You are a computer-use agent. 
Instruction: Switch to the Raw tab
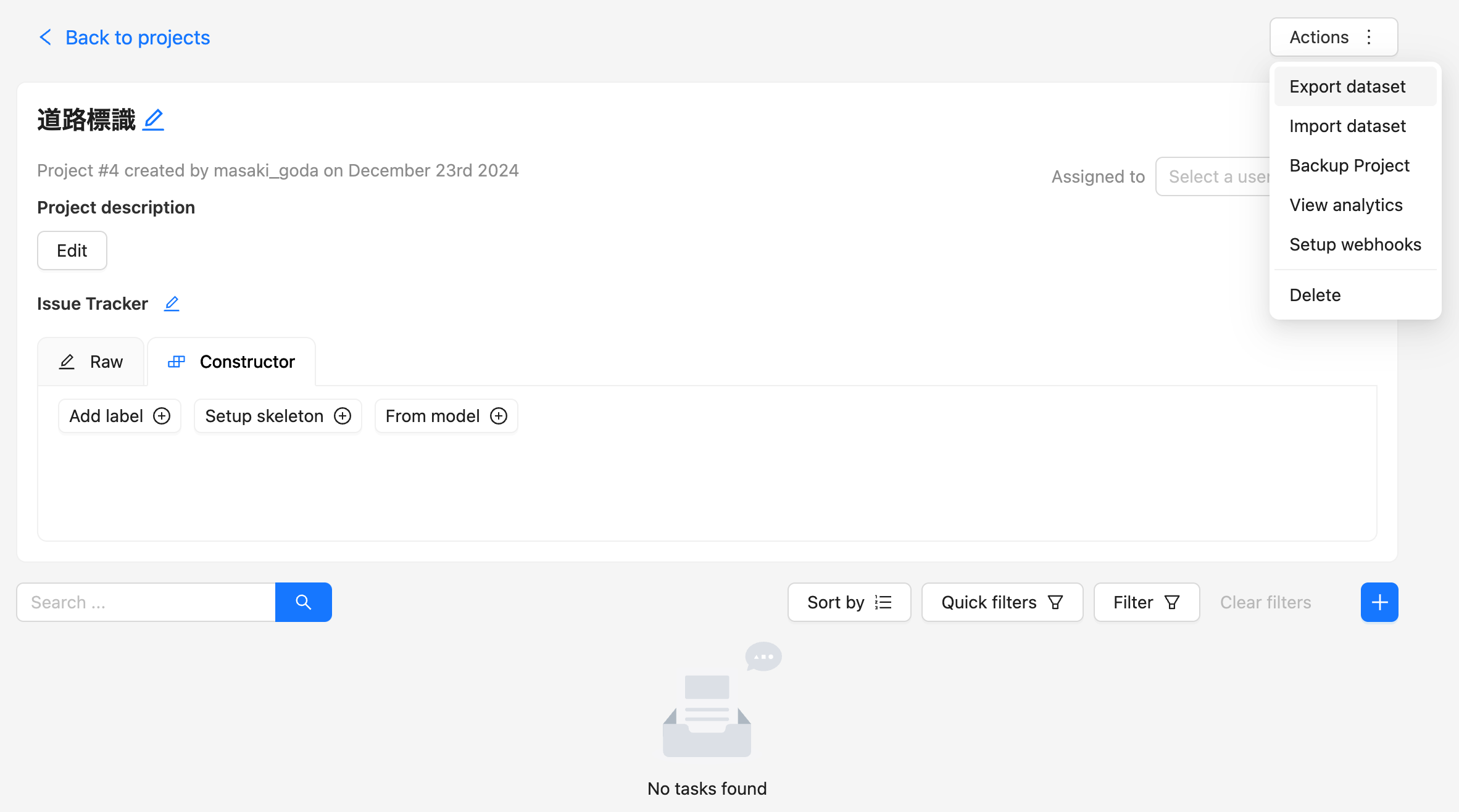[91, 362]
